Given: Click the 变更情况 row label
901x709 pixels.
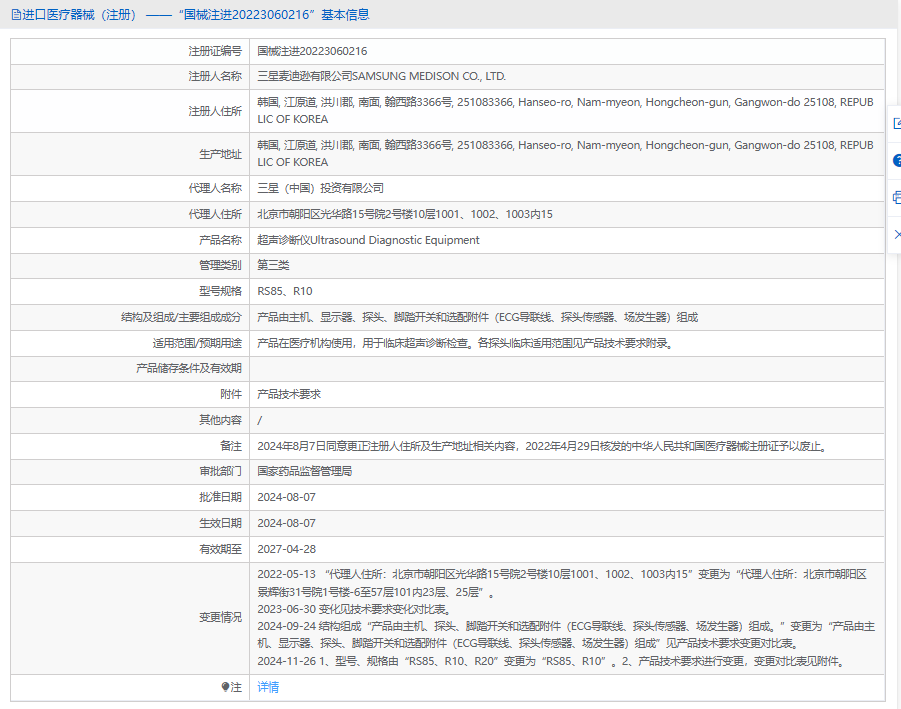Looking at the screenshot, I should click(220, 618).
